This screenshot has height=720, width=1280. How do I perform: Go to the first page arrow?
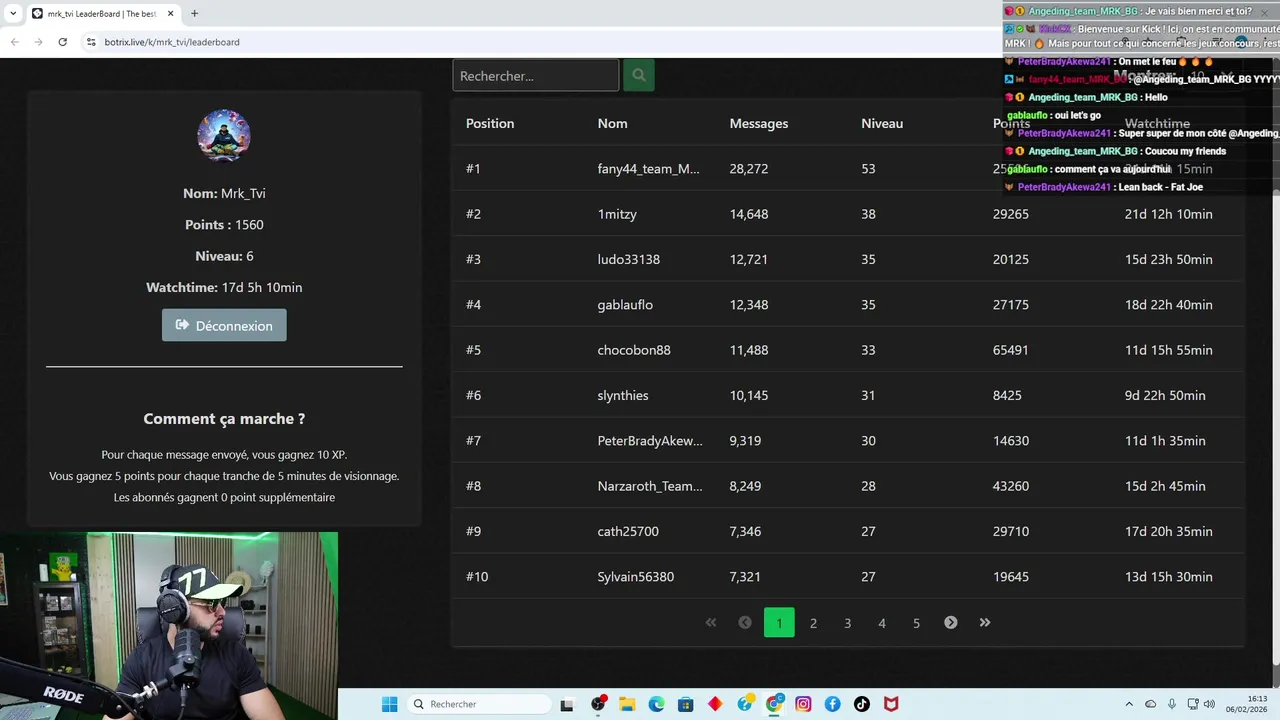711,623
